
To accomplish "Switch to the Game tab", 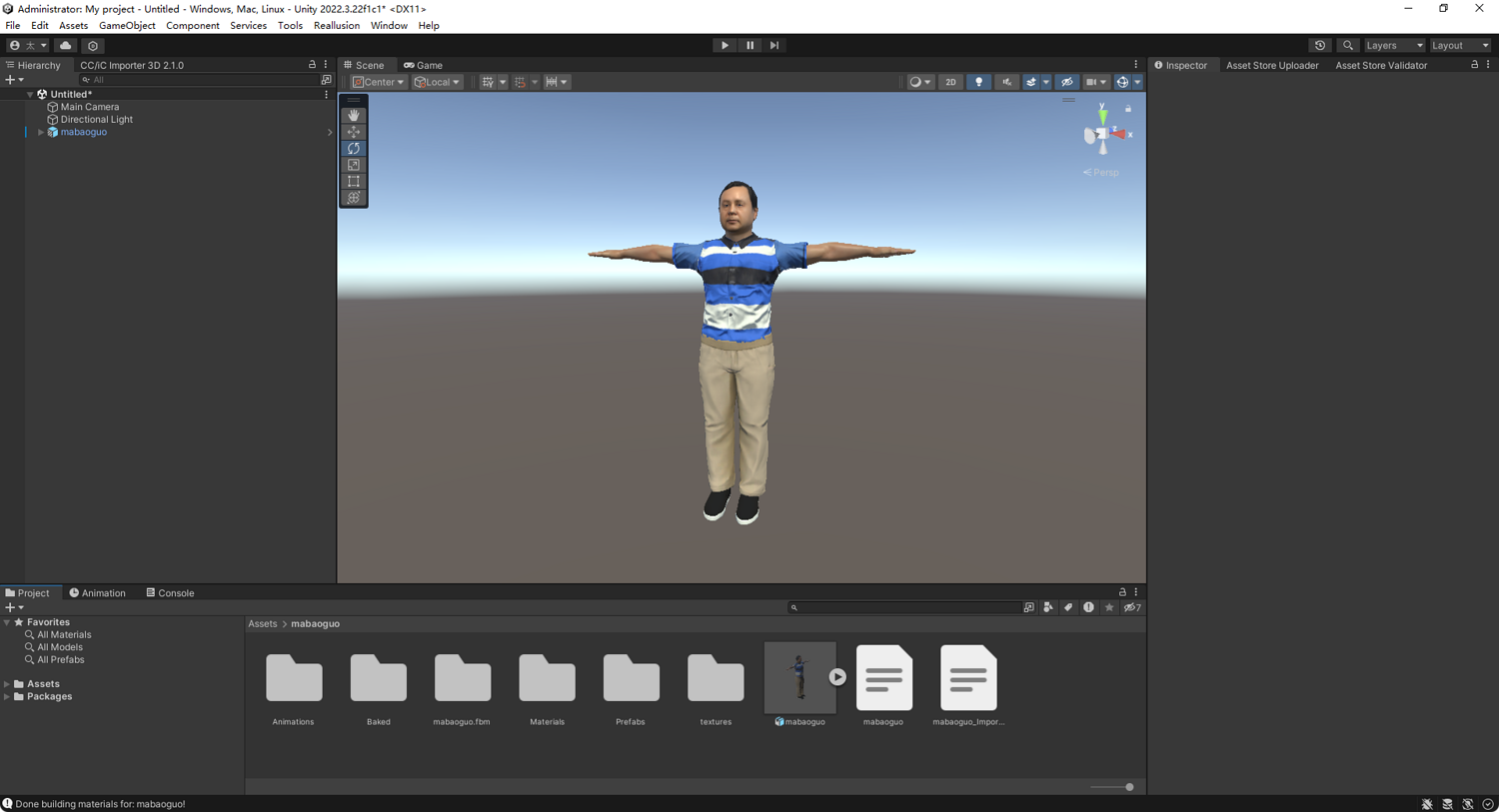I will click(x=423, y=65).
